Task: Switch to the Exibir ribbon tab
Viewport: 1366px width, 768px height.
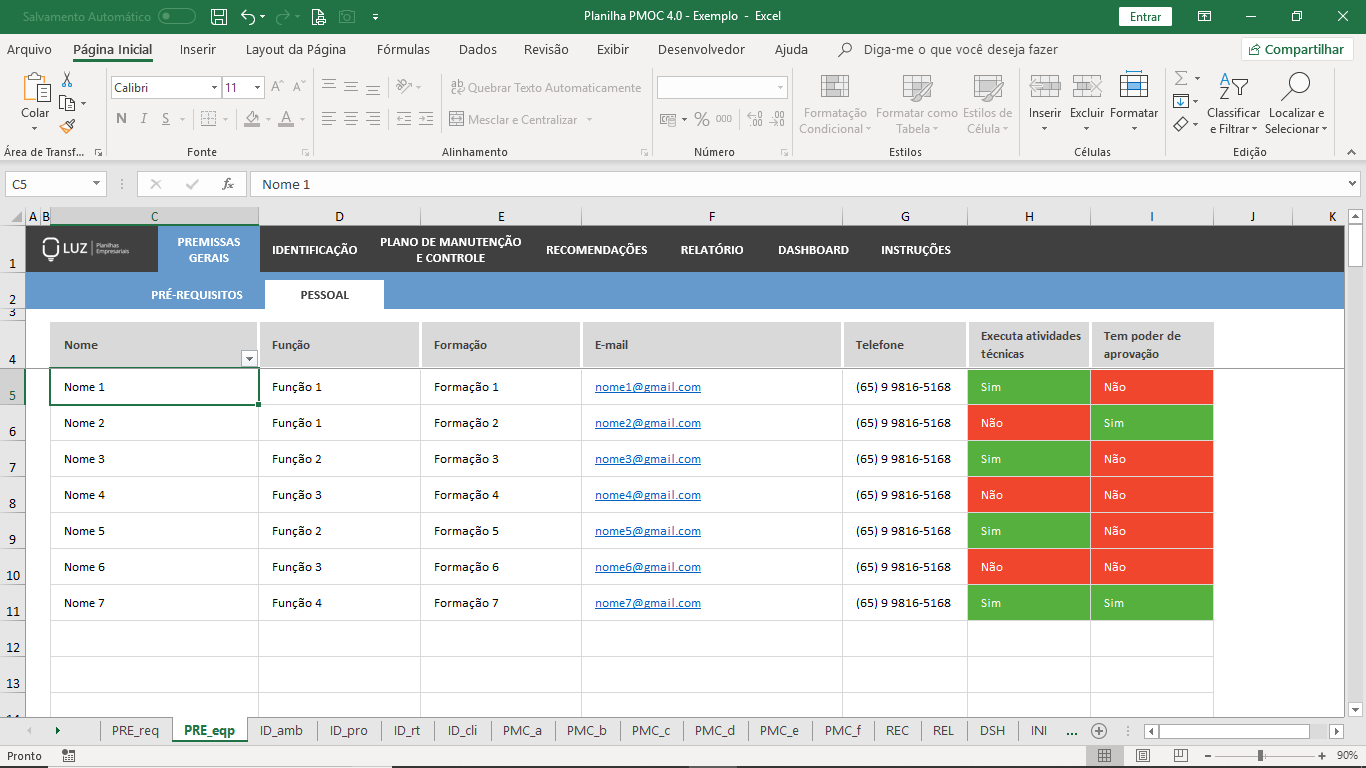Action: (613, 49)
